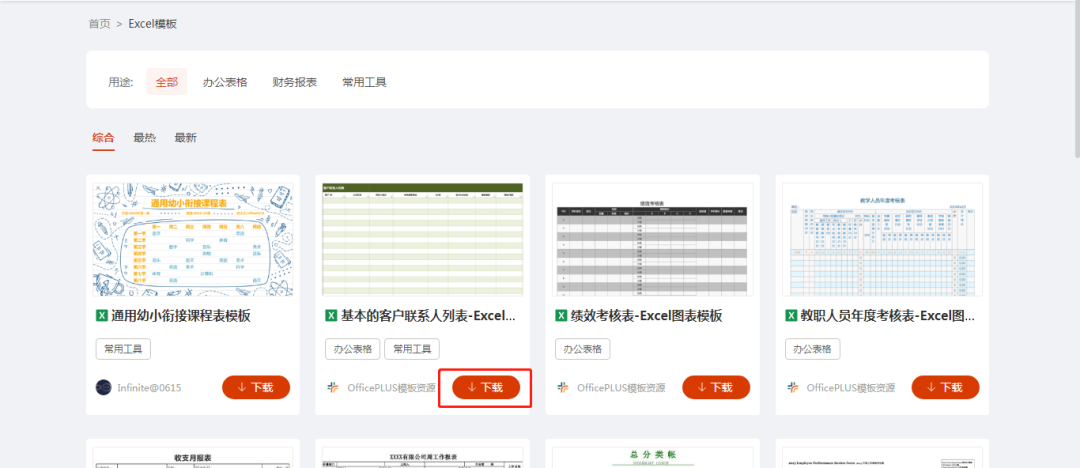This screenshot has height=468, width=1080.
Task: Click the Excel icon beside 基本的客户联系人列表
Action: [x=331, y=316]
